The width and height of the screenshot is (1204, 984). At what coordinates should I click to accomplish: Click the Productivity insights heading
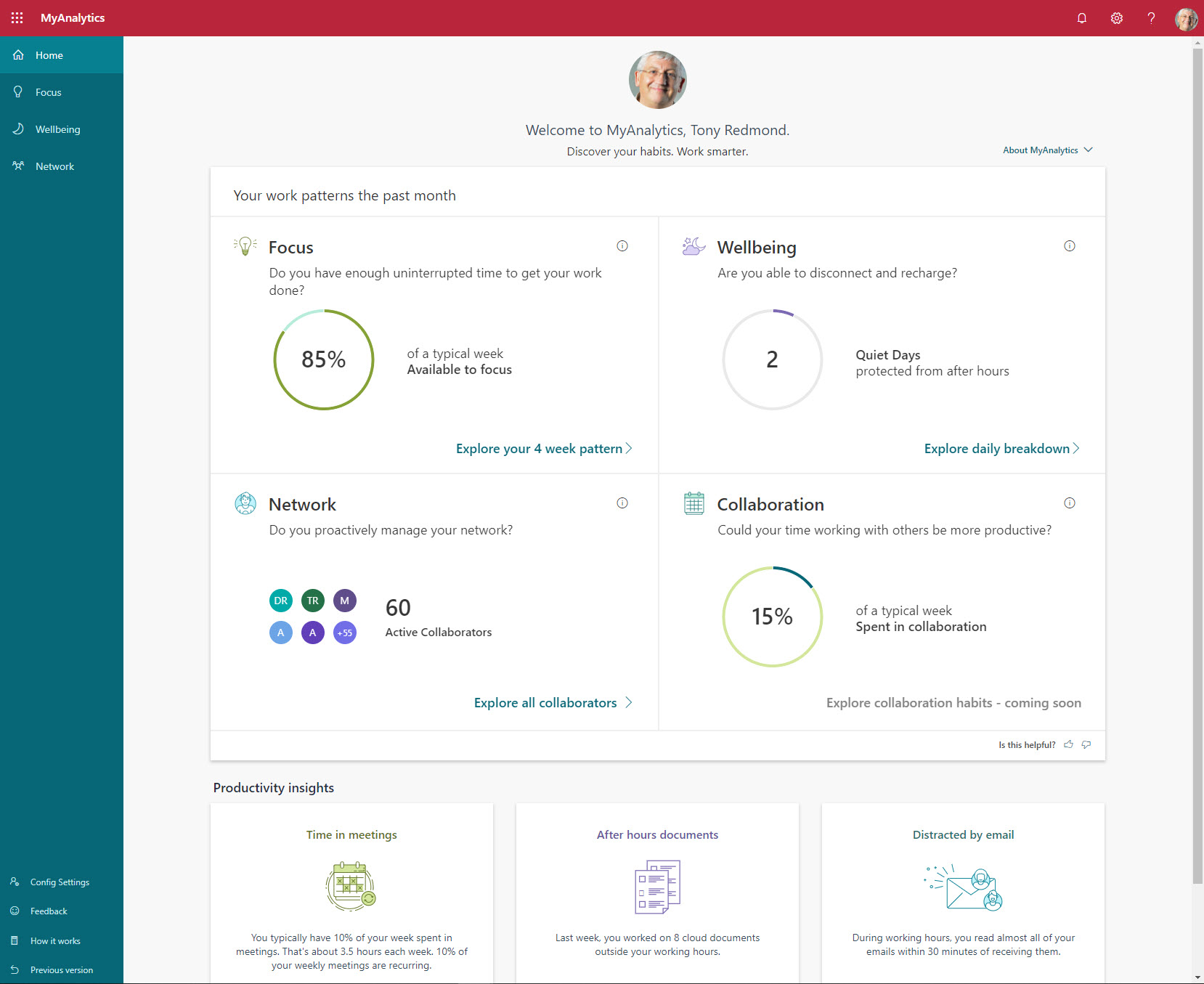click(x=274, y=788)
